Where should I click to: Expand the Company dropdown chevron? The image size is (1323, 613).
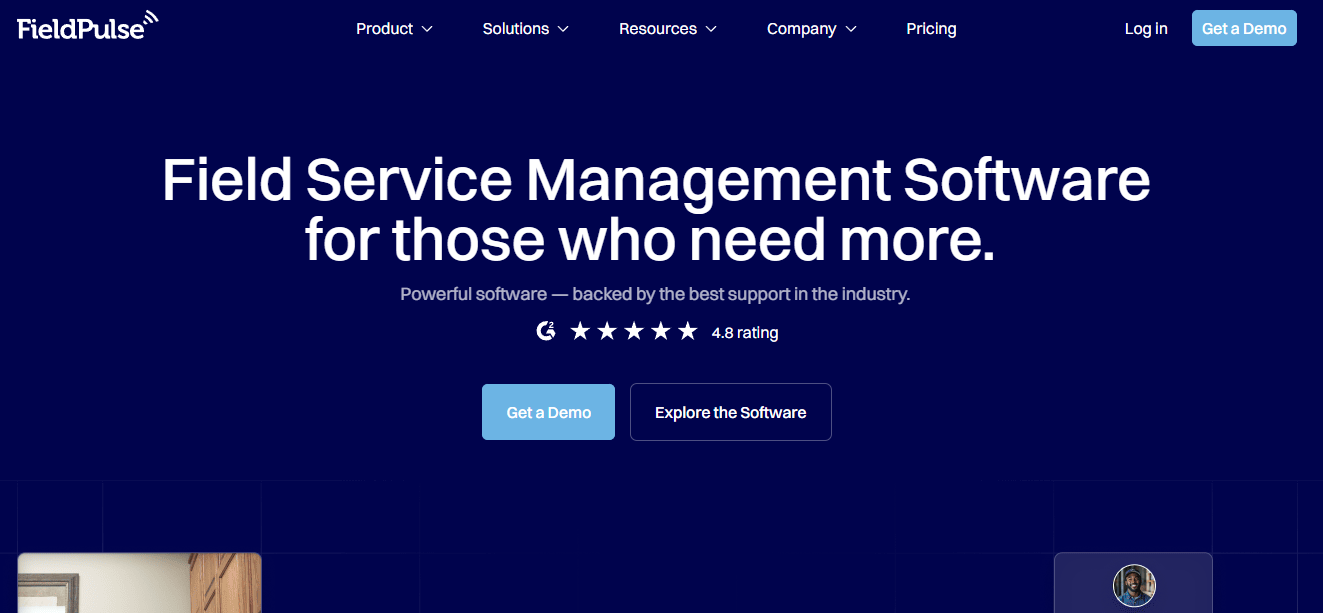(x=851, y=29)
